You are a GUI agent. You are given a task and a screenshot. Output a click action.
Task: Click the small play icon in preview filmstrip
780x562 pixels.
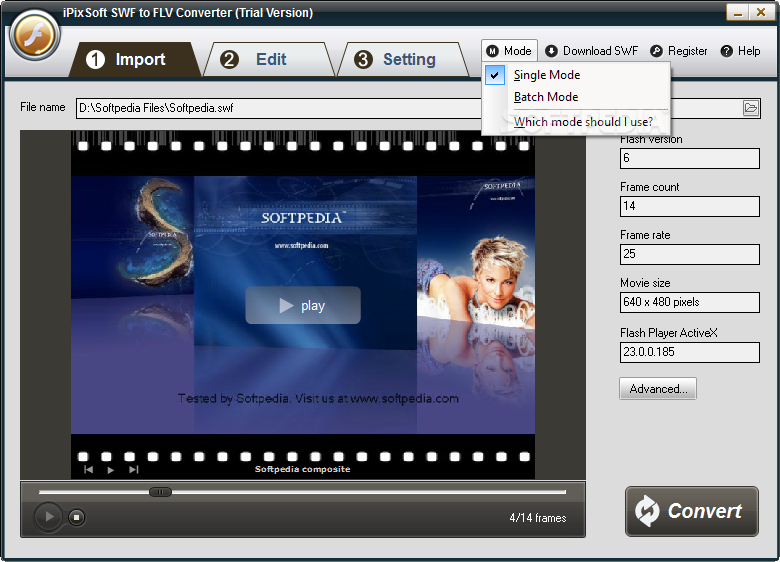click(110, 470)
